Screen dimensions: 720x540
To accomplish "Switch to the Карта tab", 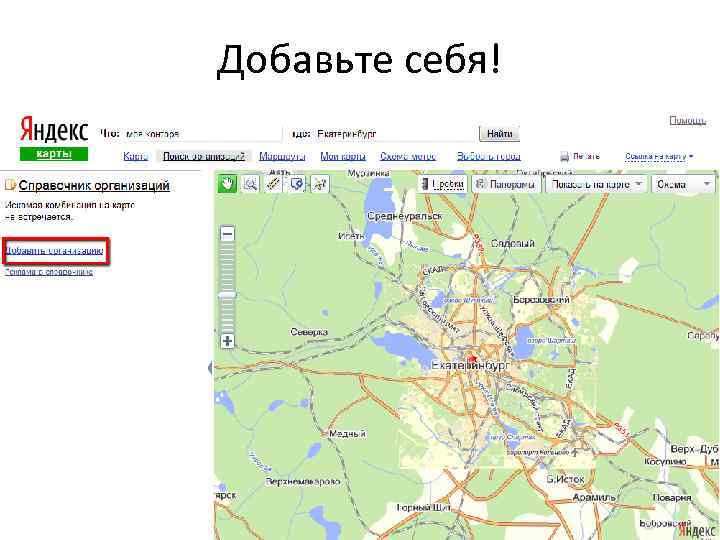I will (x=135, y=156).
